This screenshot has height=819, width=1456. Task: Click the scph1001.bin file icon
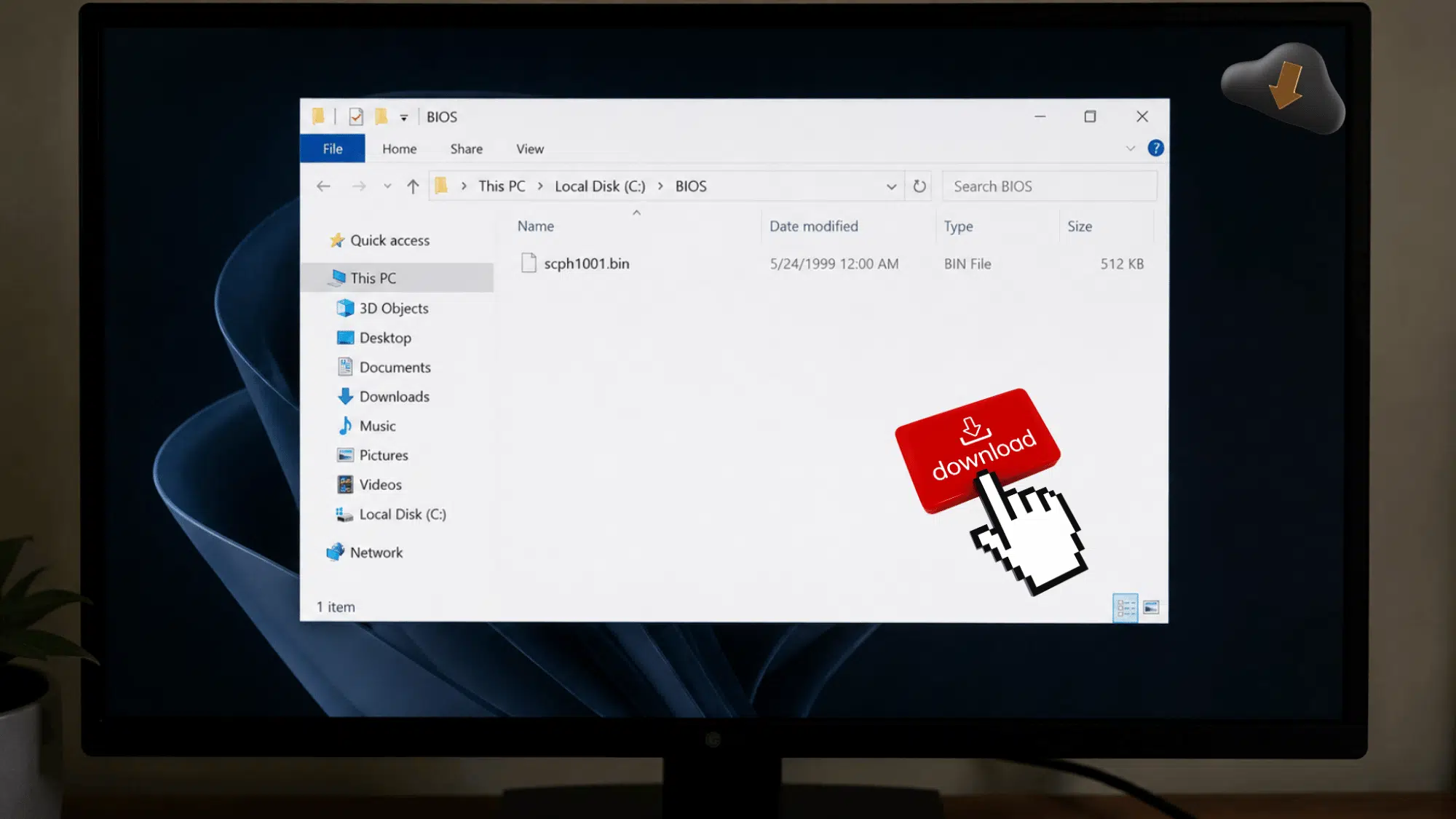[x=529, y=263]
